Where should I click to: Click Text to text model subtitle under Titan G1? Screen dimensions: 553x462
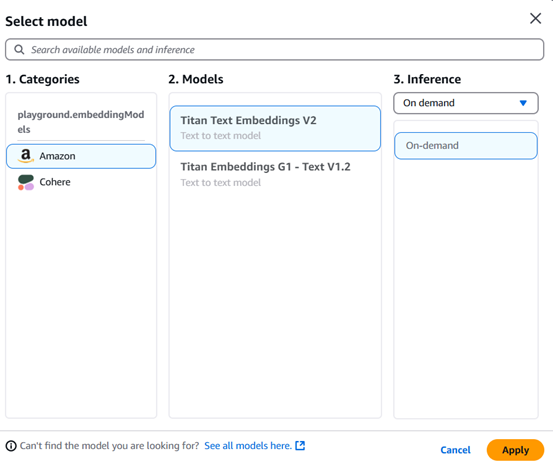click(x=221, y=183)
